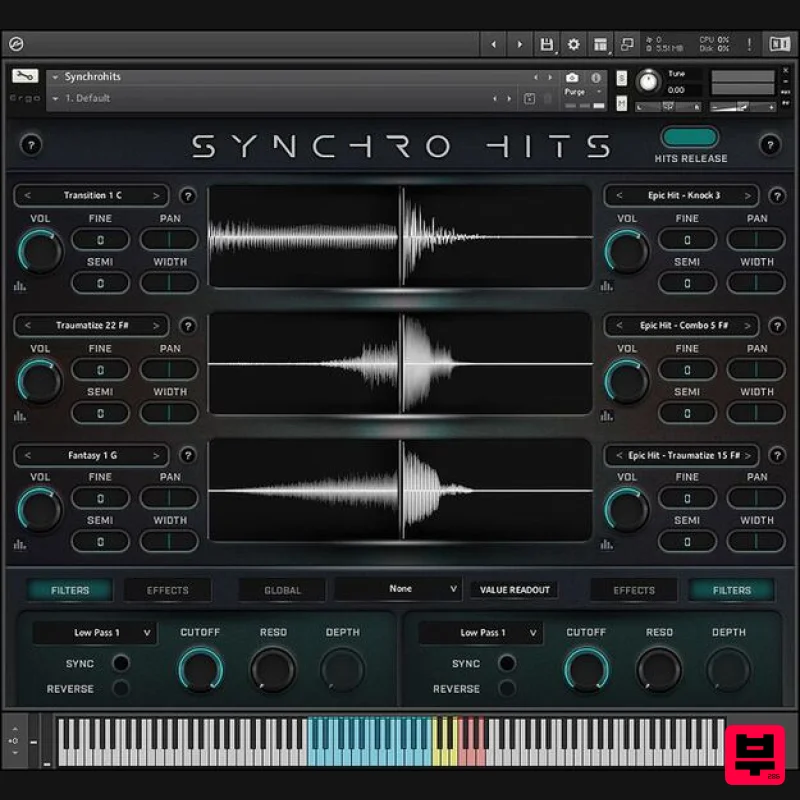800x800 pixels.
Task: Open help for Fantasy 1 G slot
Action: point(188,455)
